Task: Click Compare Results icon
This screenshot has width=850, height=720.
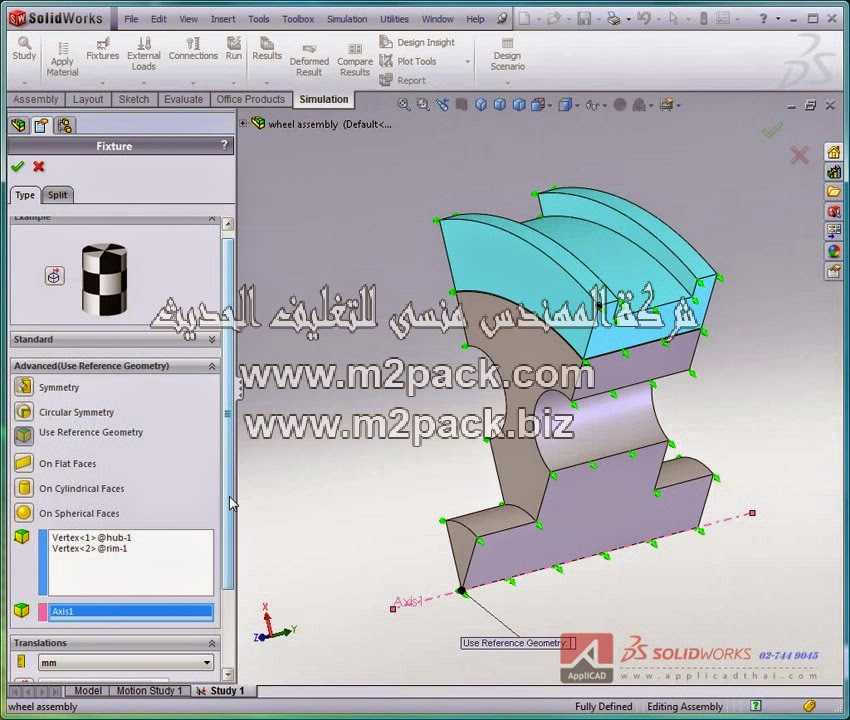Action: coord(355,60)
